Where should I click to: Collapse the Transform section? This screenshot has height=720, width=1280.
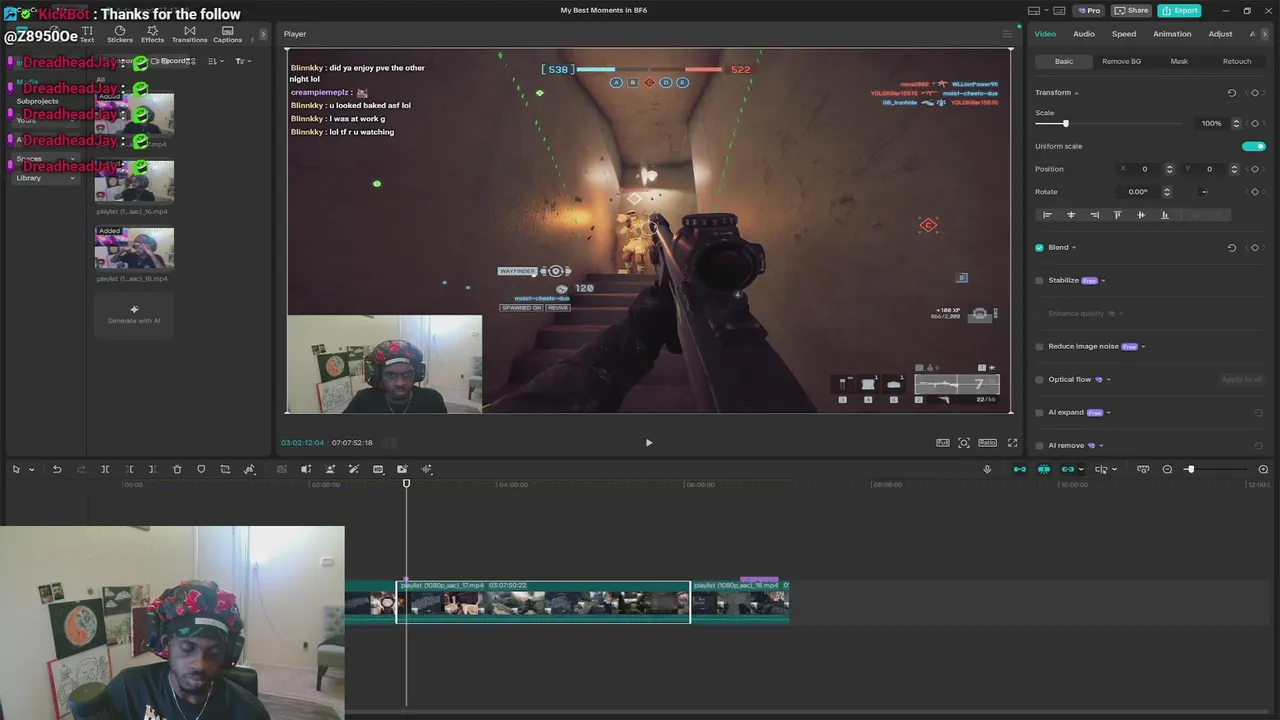click(x=1076, y=93)
